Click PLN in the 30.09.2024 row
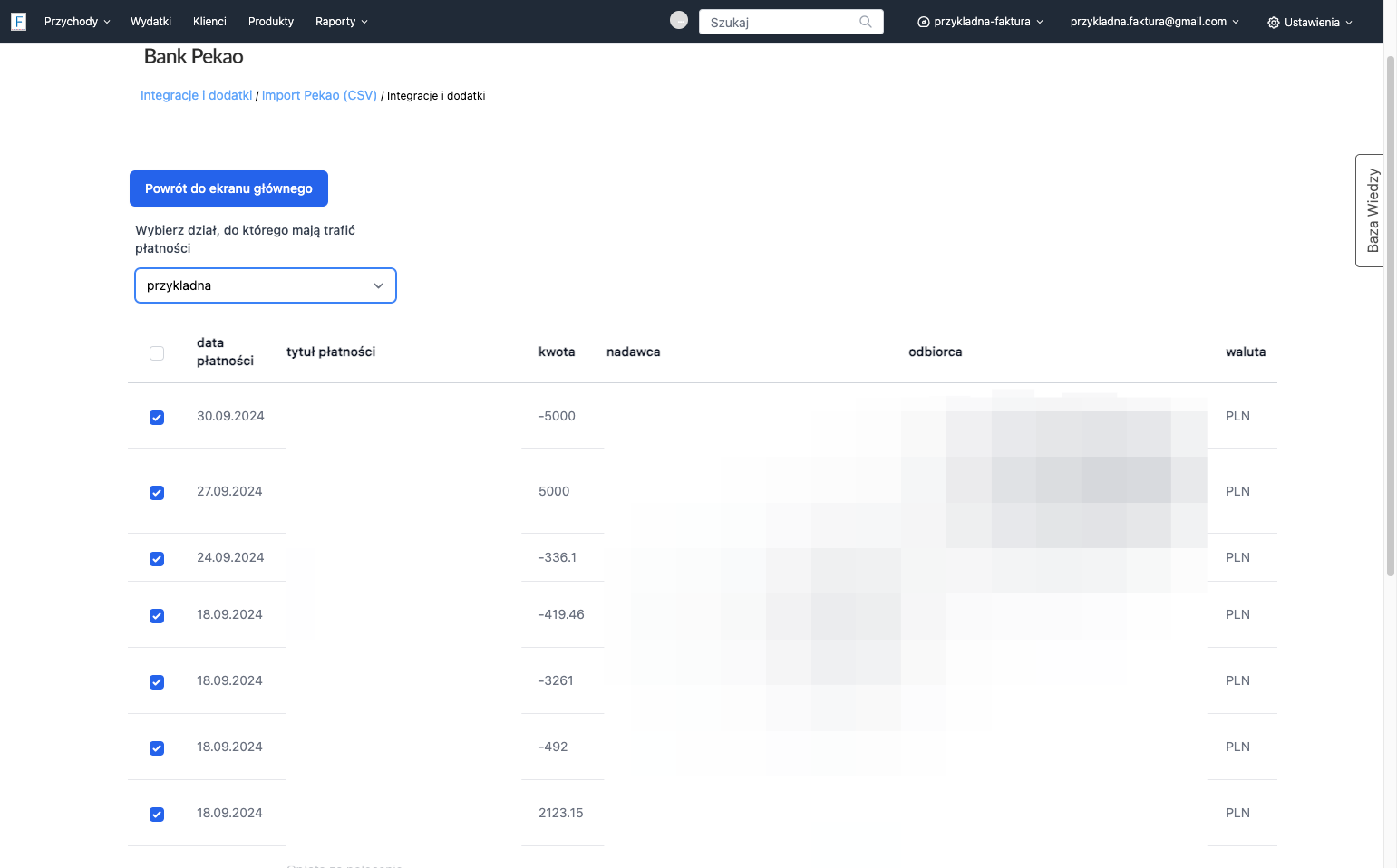This screenshot has height=868, width=1397. 1237,416
